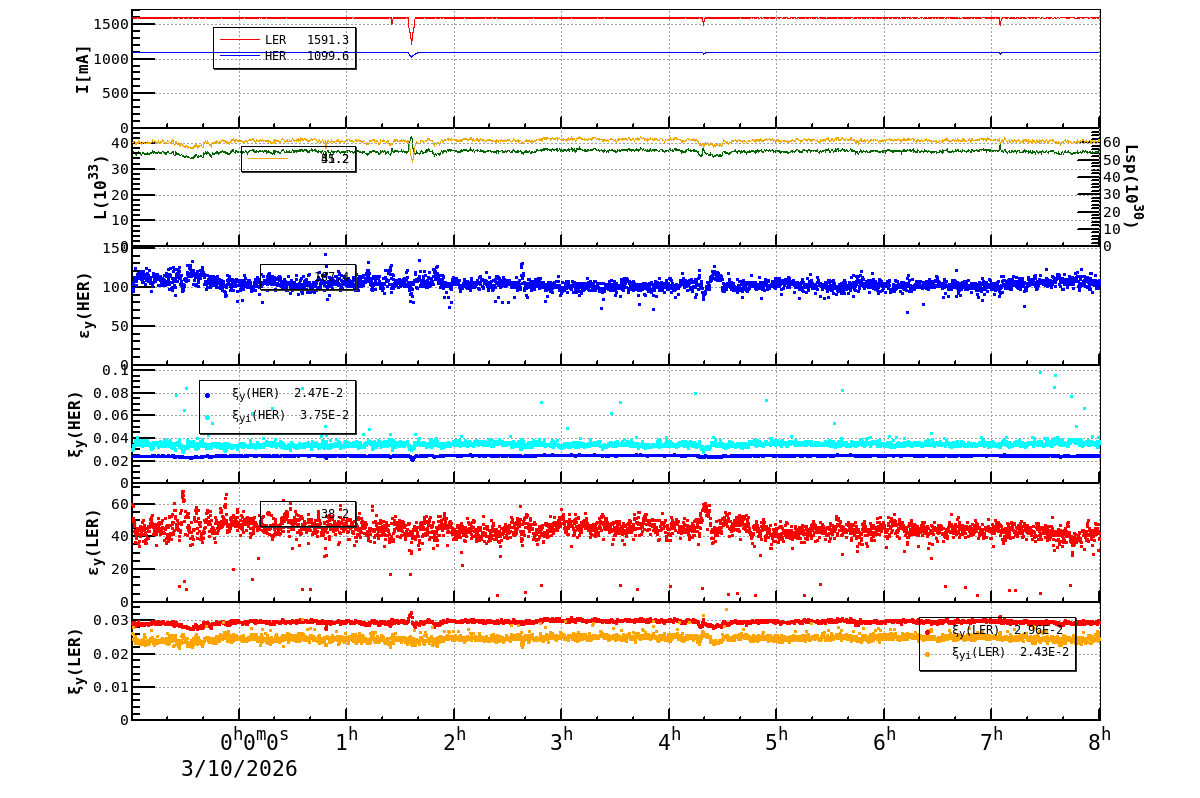This screenshot has height=798, width=1200.
Task: Click legend entry ξy(HER) 2.47E-2
Action: pyautogui.click(x=276, y=394)
